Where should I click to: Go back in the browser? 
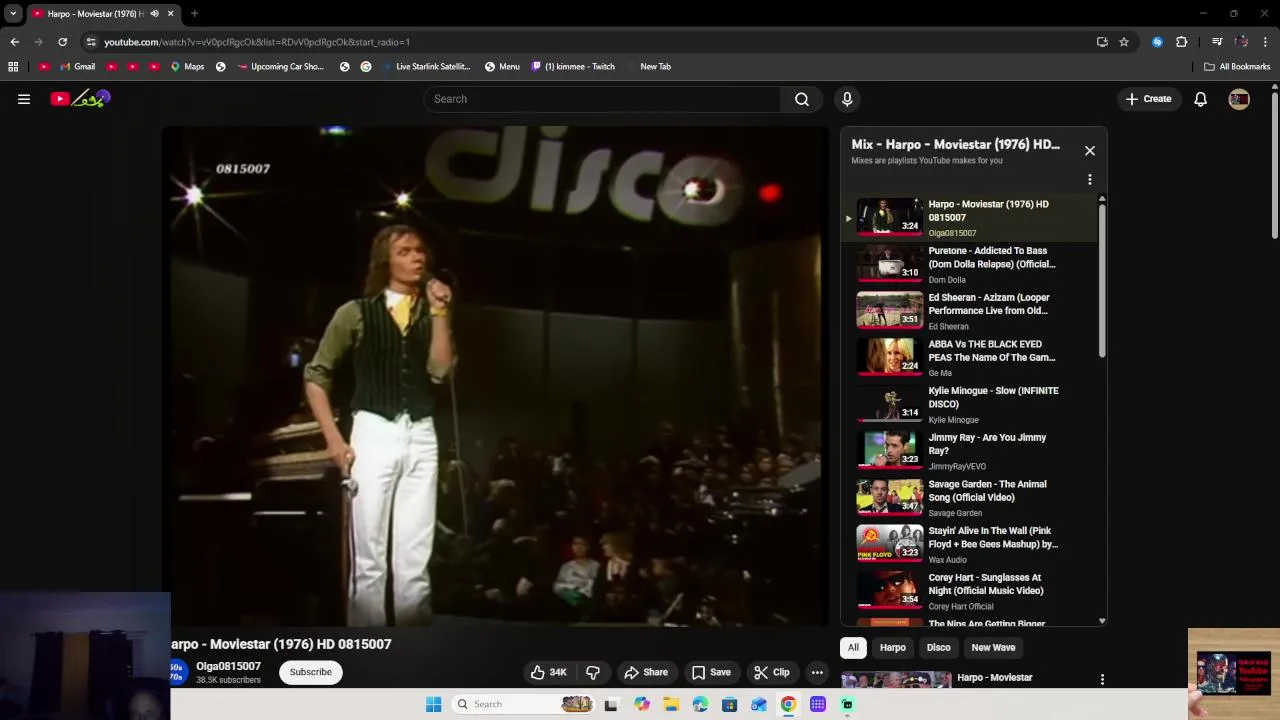coord(14,42)
